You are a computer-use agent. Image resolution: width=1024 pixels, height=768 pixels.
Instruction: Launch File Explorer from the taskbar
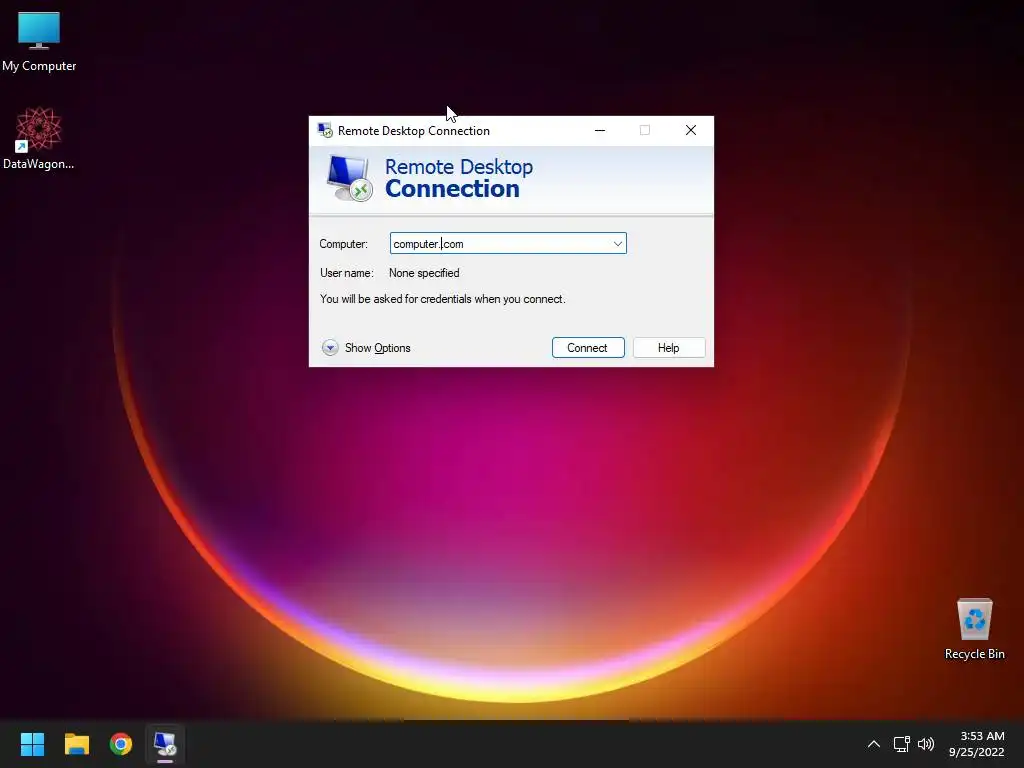76,744
